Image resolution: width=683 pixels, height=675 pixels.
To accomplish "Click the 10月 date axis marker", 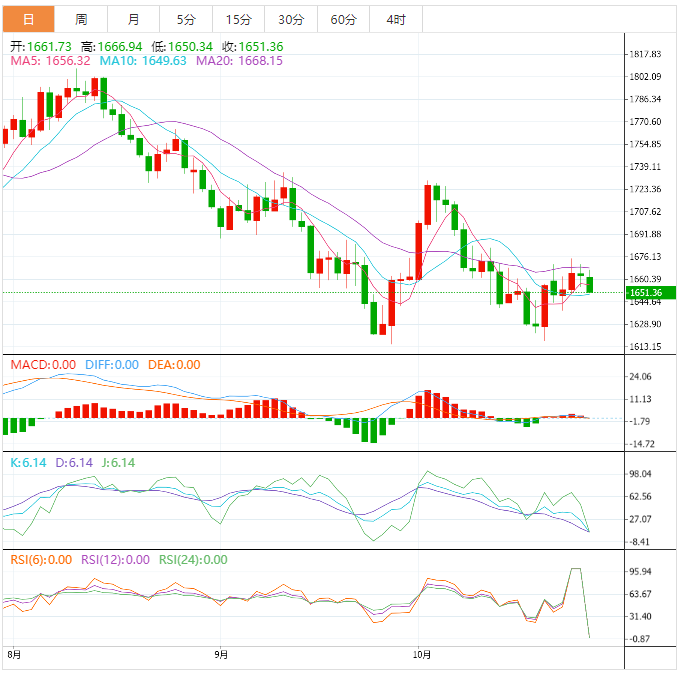I will [423, 656].
